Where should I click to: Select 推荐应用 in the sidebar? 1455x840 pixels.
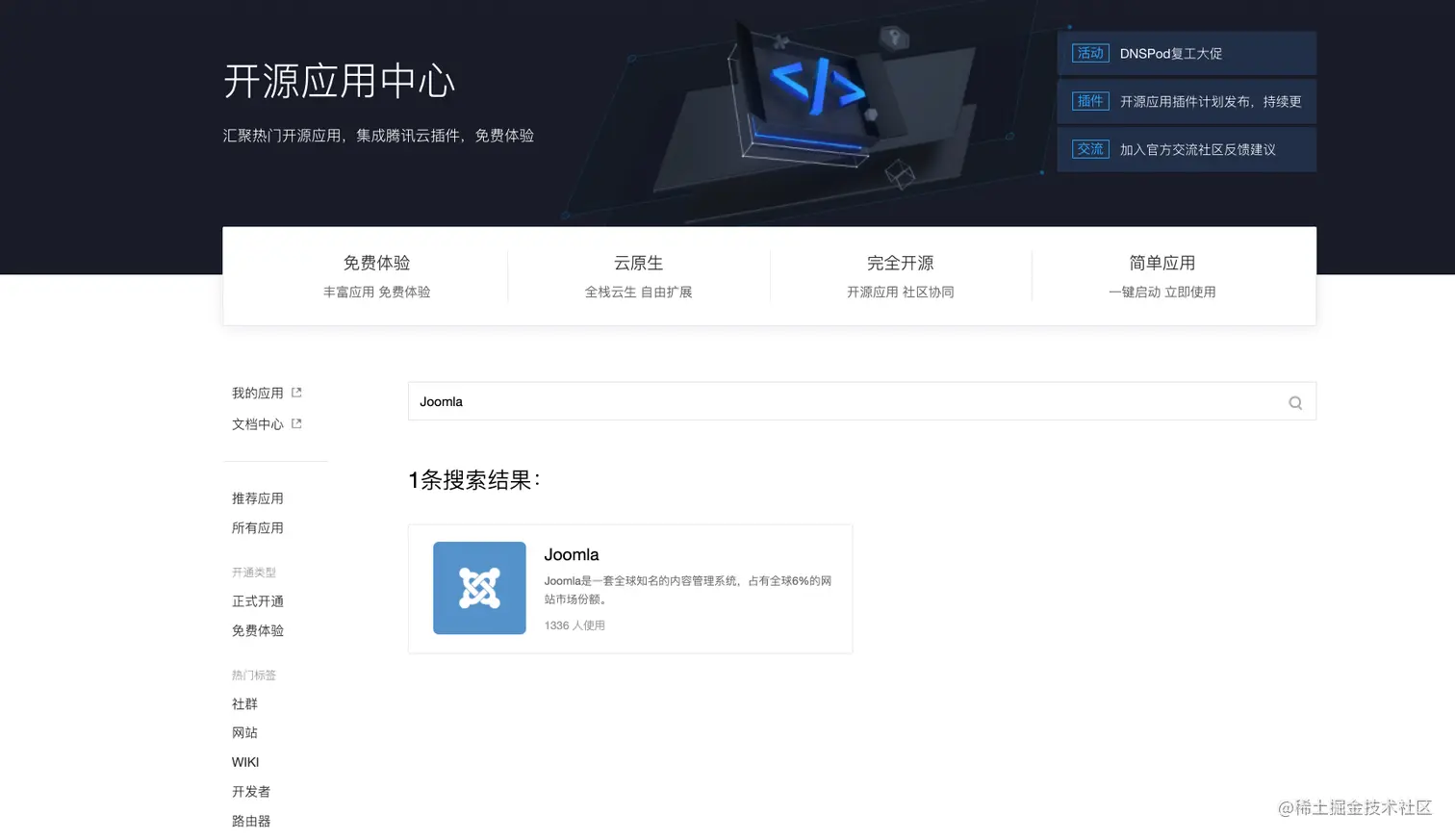coord(258,498)
